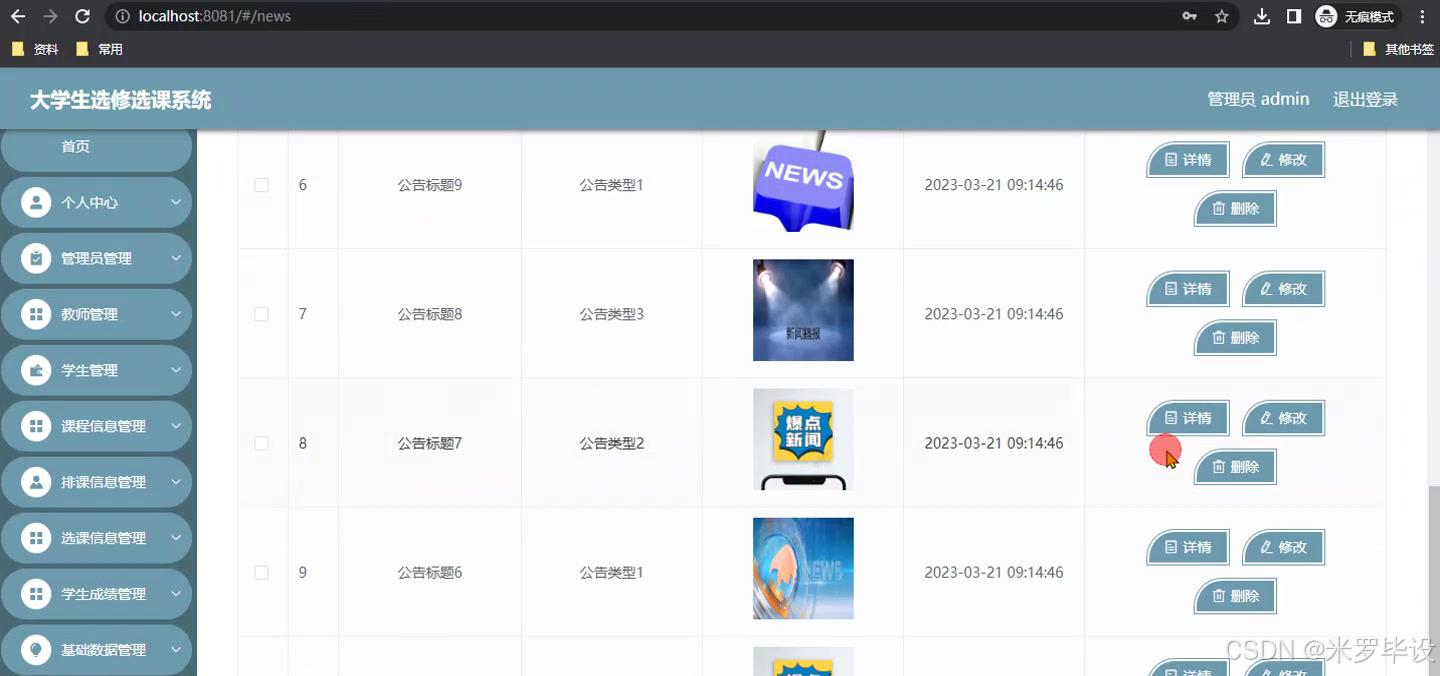Select checkbox for row 公告标题7
This screenshot has width=1440, height=676.
261,443
